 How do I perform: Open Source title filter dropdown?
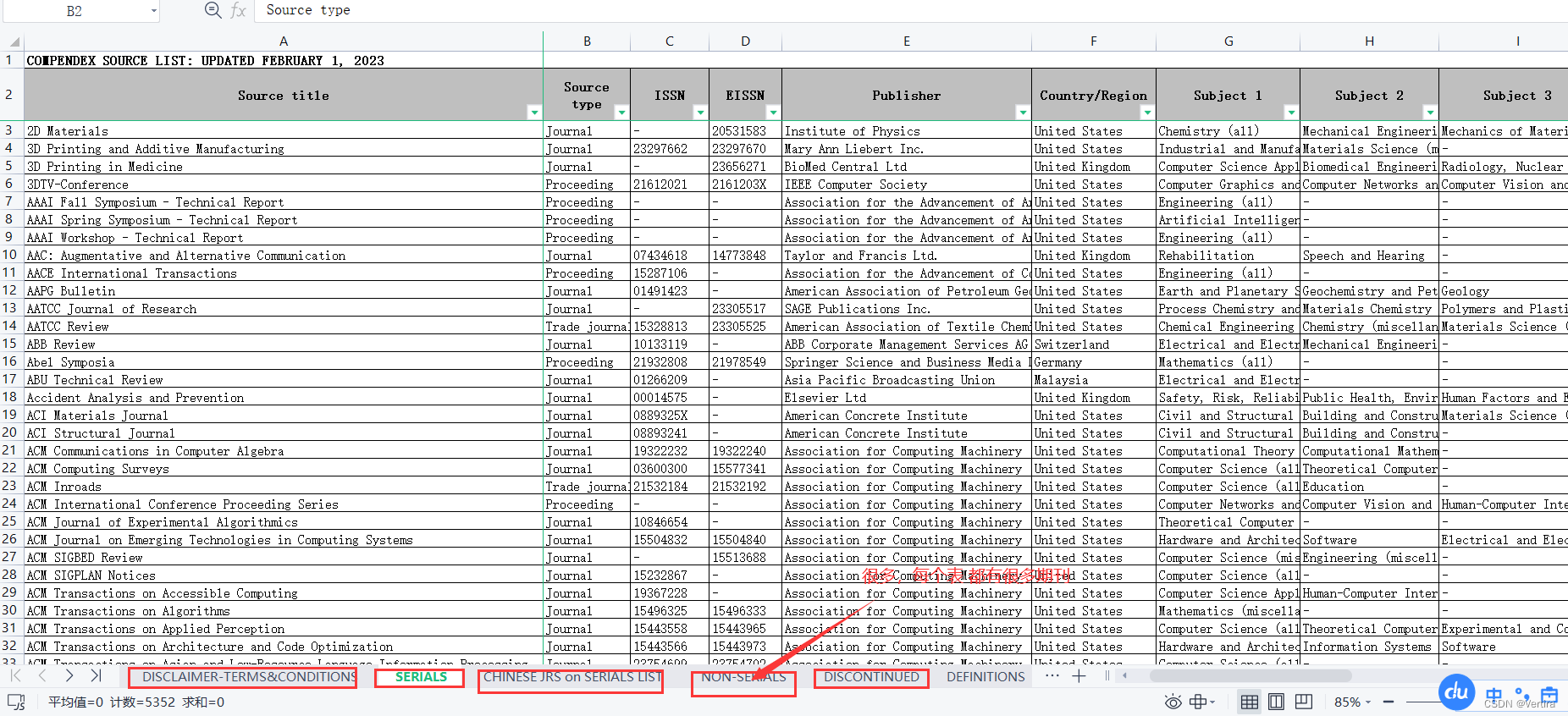(x=534, y=112)
